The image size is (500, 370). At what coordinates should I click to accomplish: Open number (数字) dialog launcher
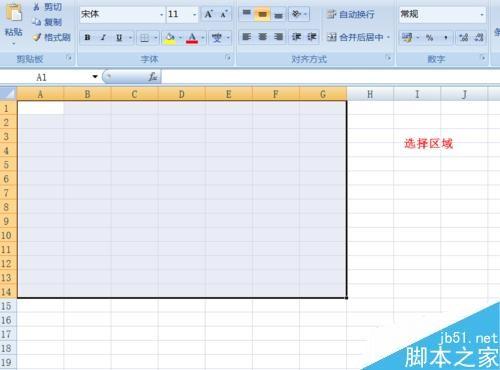pos(483,58)
